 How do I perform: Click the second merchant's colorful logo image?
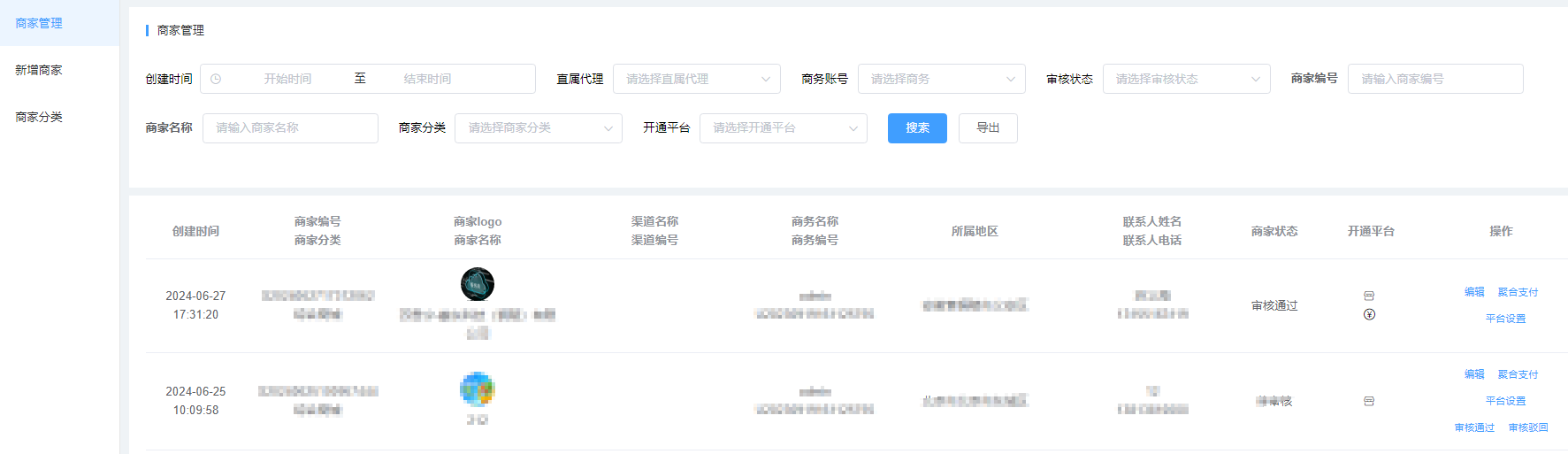(x=478, y=389)
